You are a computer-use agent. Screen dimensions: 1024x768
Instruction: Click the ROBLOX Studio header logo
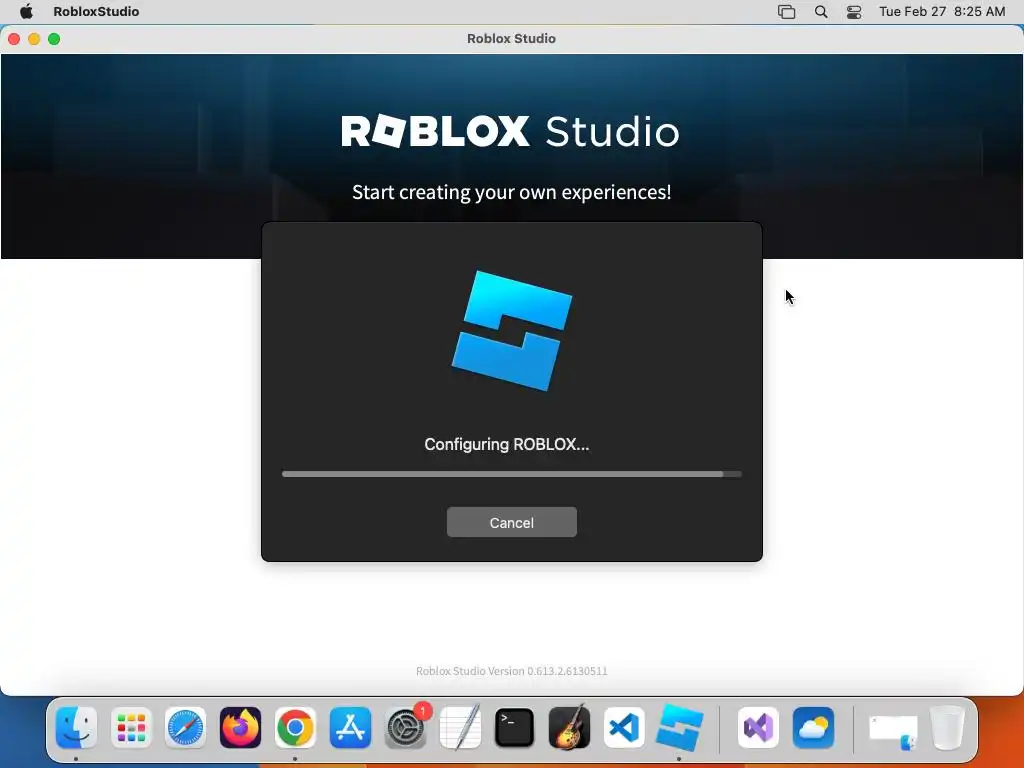(510, 131)
